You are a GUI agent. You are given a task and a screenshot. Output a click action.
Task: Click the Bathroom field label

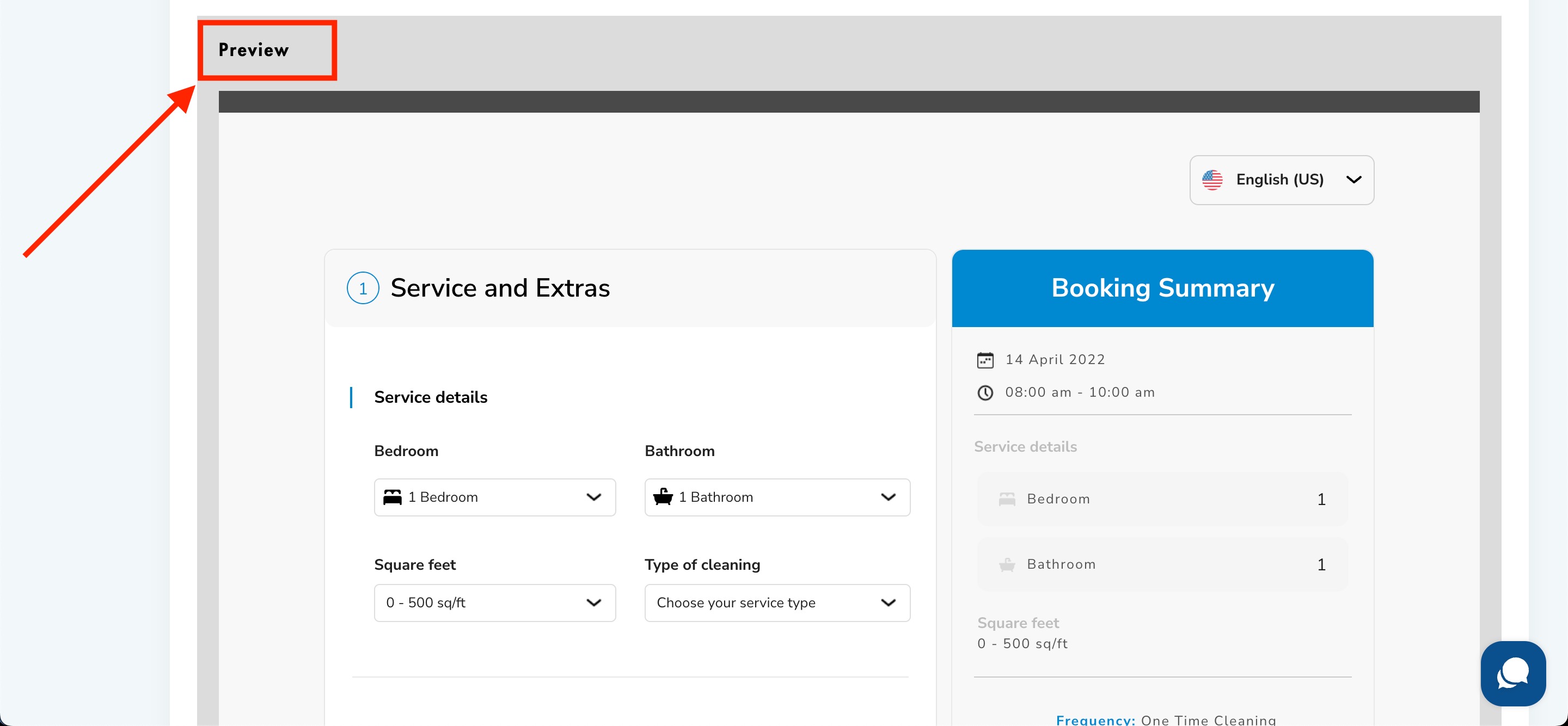(679, 451)
